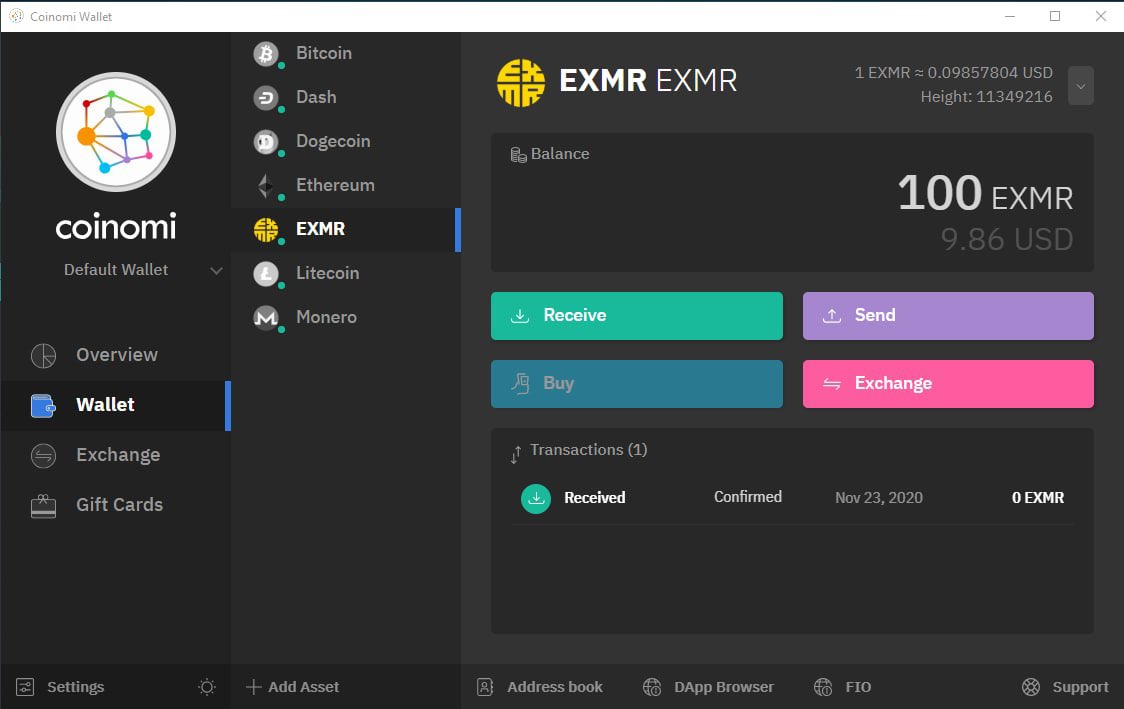Image resolution: width=1124 pixels, height=709 pixels.
Task: Click the large EXMR header logo
Action: pos(521,82)
